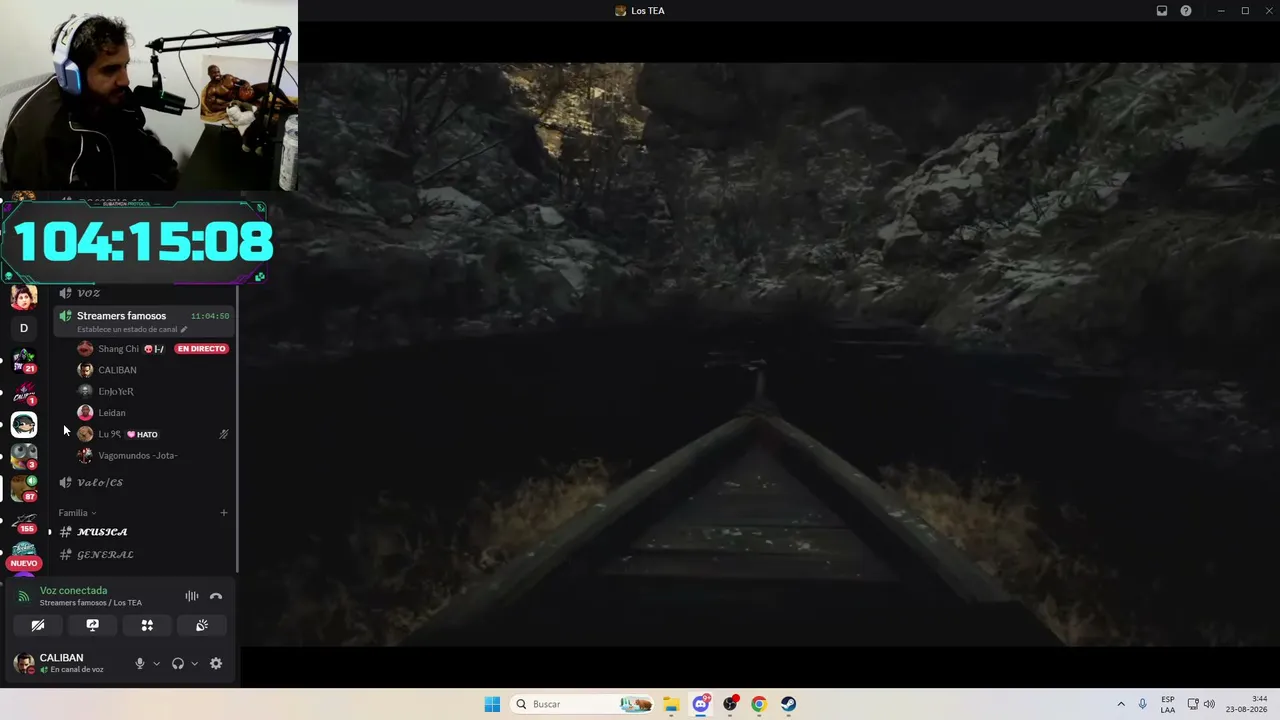Click the channel list scrollbar

pyautogui.click(x=237, y=430)
